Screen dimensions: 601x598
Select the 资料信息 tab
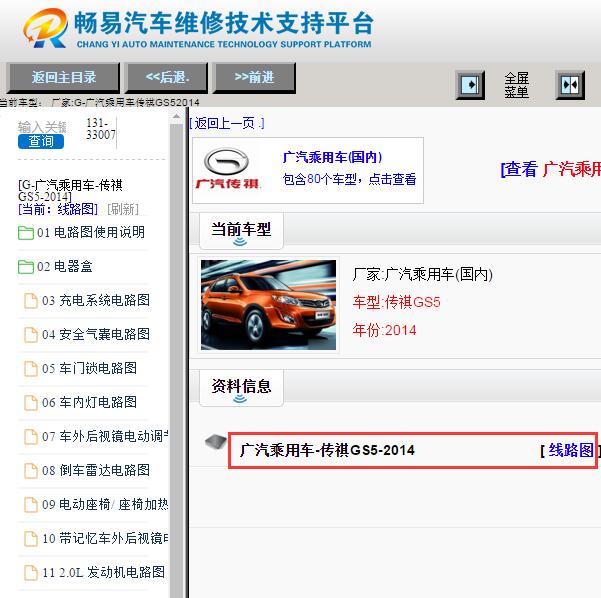click(241, 388)
